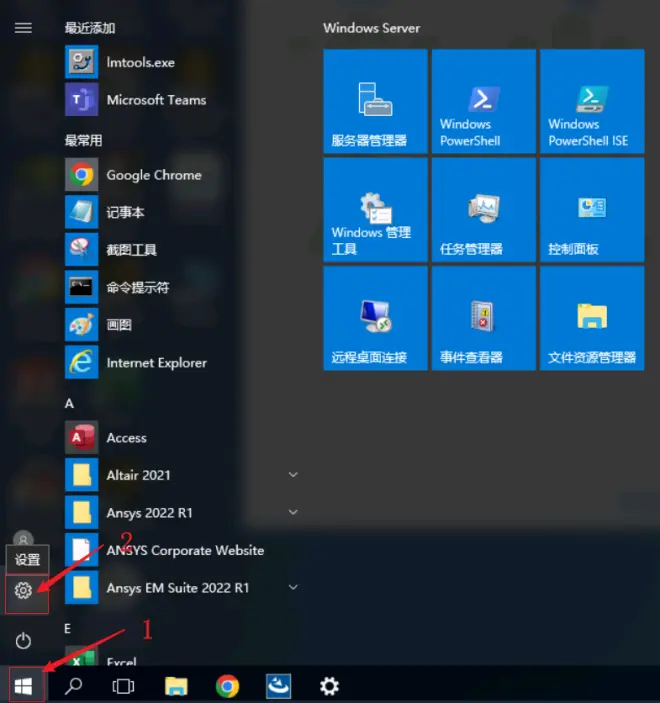The image size is (660, 703).
Task: Open Ansys EM Suite 2022 R1 folder
Action: [x=182, y=587]
